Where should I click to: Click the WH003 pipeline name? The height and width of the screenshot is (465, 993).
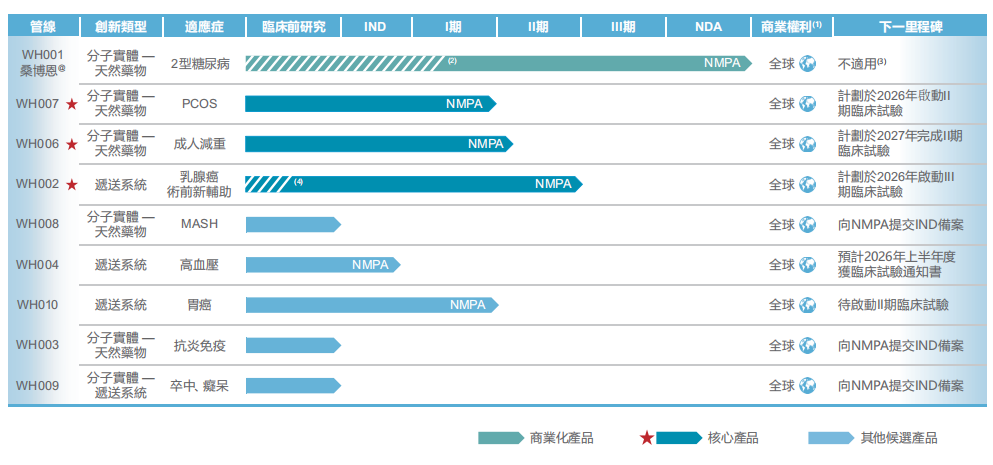click(37, 345)
